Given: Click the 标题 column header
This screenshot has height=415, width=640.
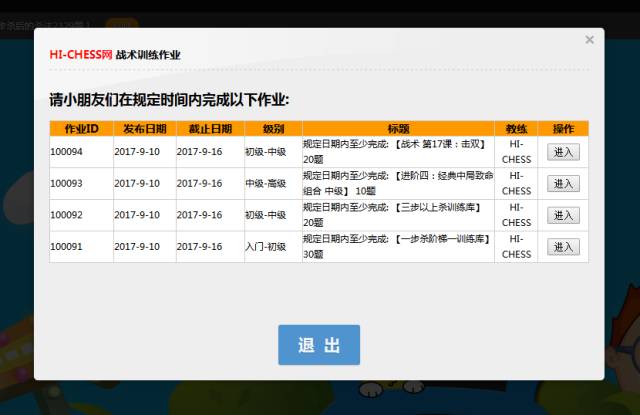Looking at the screenshot, I should click(x=397, y=128).
